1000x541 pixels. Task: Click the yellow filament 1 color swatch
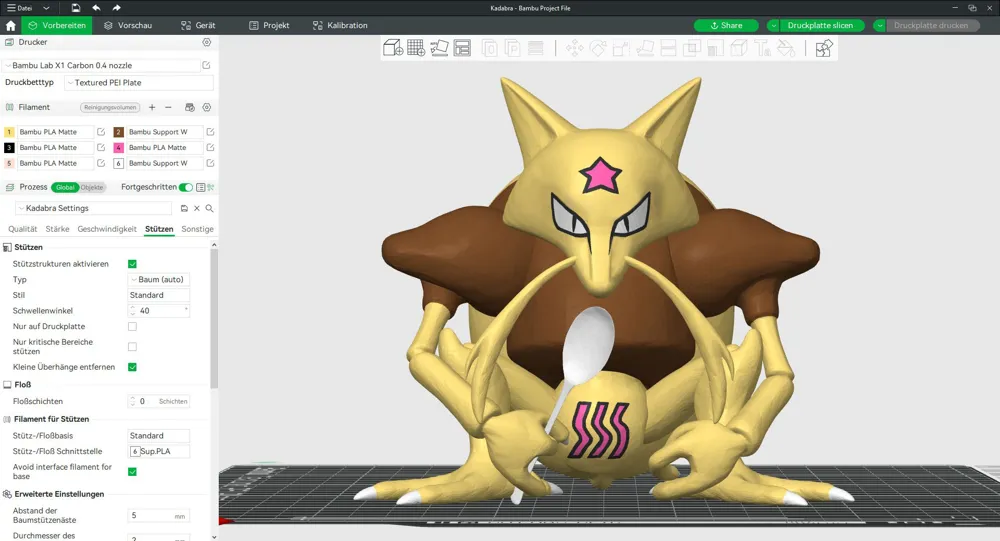[9, 132]
